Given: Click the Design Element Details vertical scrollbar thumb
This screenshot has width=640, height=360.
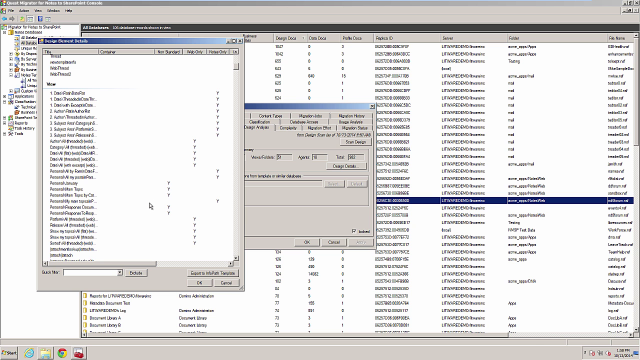Looking at the screenshot, I should point(236,66).
